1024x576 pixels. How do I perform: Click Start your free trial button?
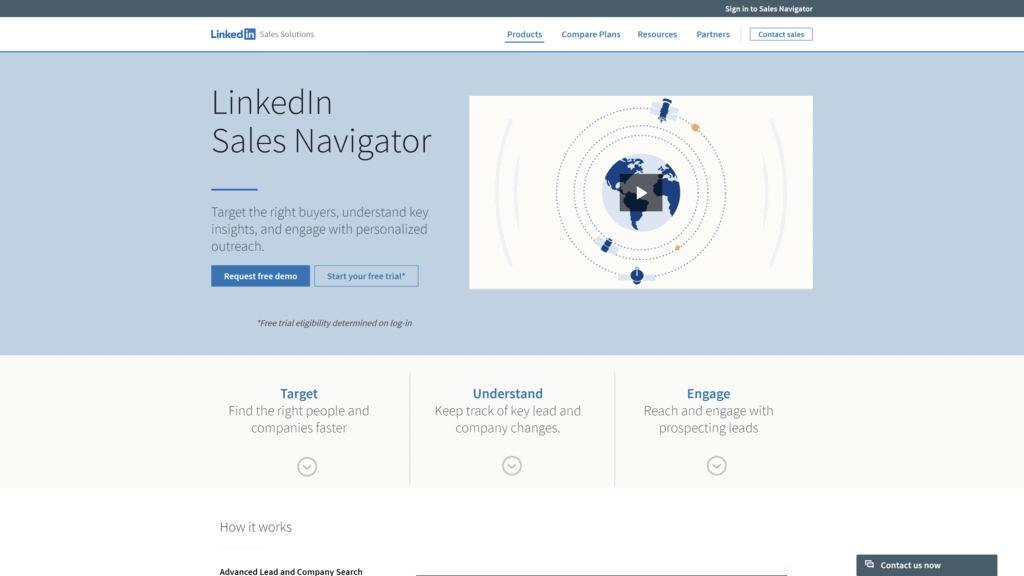point(366,276)
